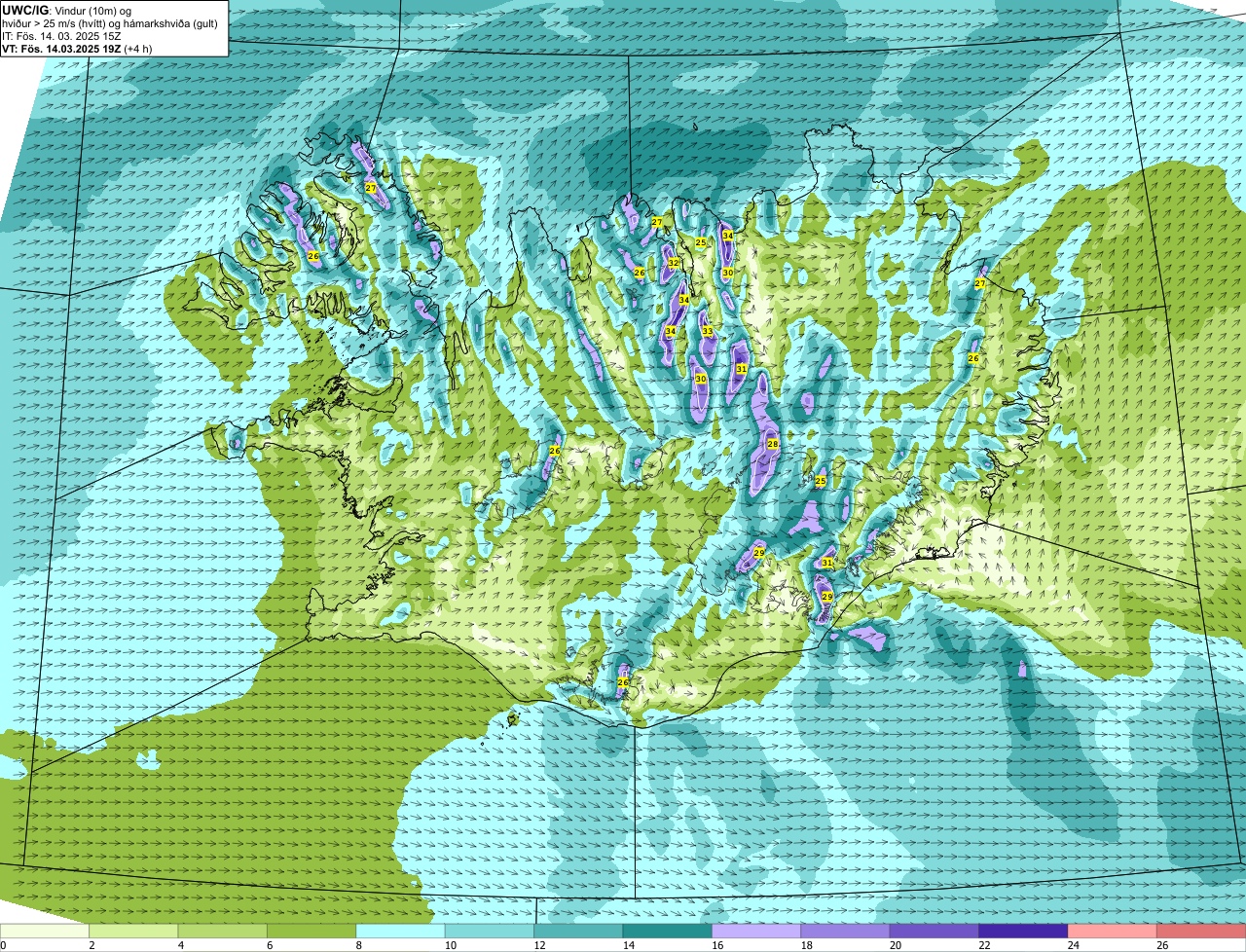Screen dimensions: 1246x952
Task: Click the yellow gust label 32
Action: [673, 263]
